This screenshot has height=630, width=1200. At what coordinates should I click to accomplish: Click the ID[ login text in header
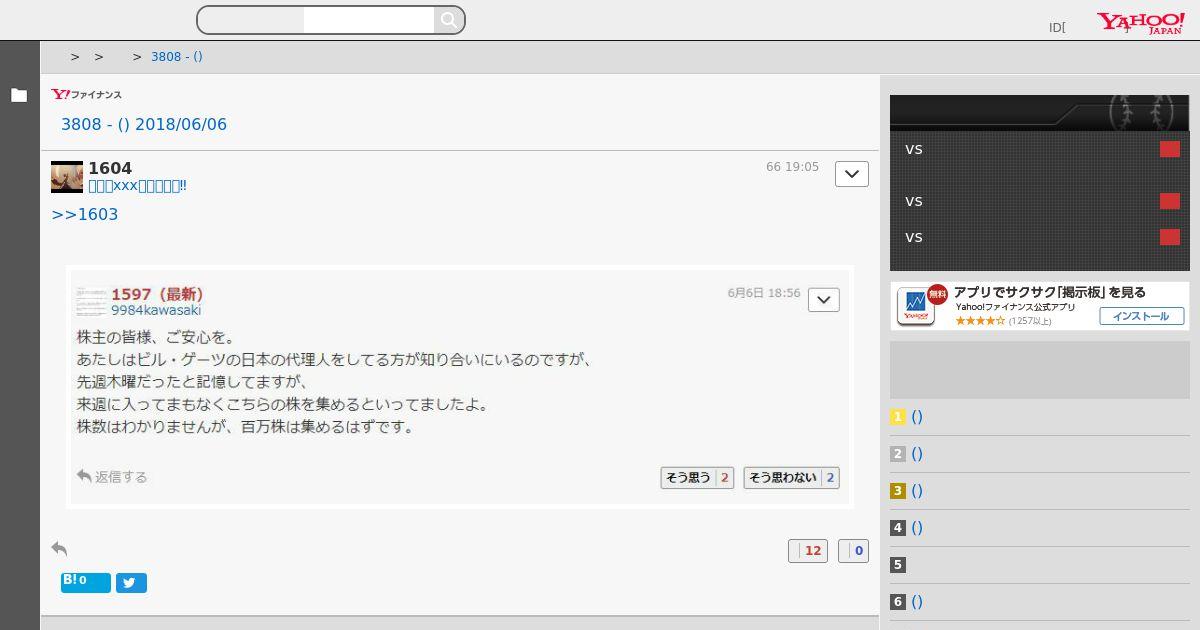[x=1057, y=28]
